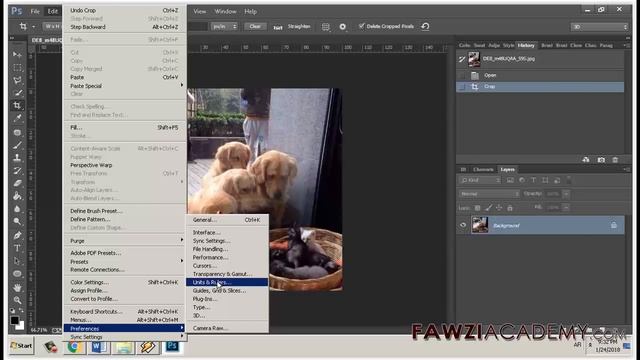The width and height of the screenshot is (640, 360).
Task: Switch to the Channels tab
Action: (x=483, y=169)
